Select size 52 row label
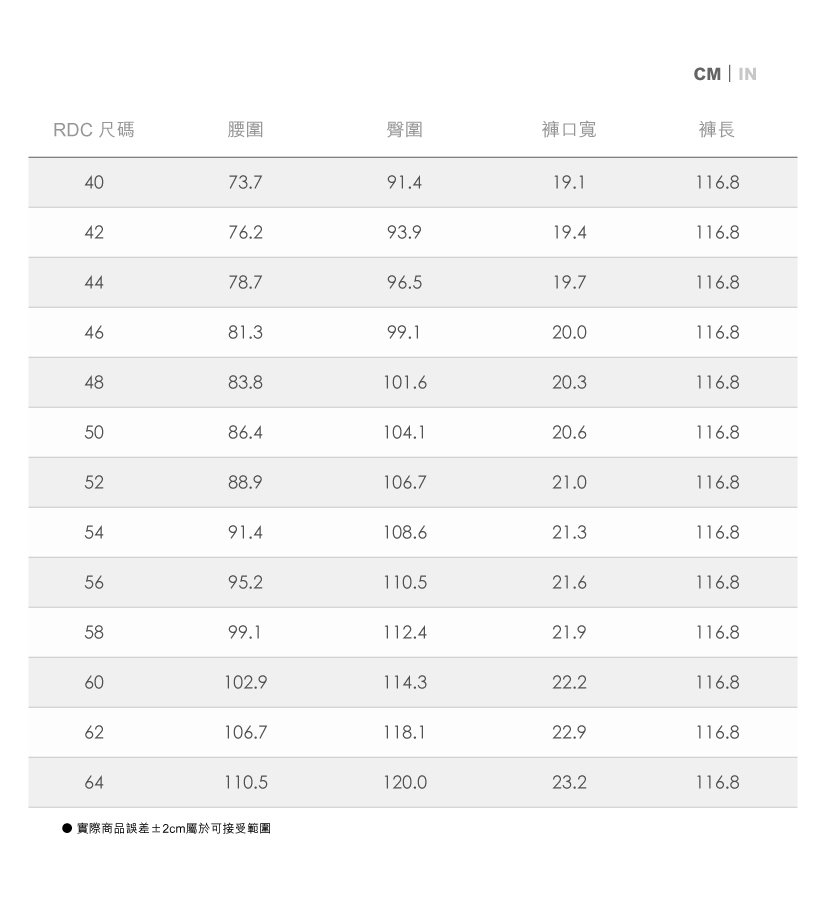Screen dimensions: 825x900 click(x=94, y=483)
